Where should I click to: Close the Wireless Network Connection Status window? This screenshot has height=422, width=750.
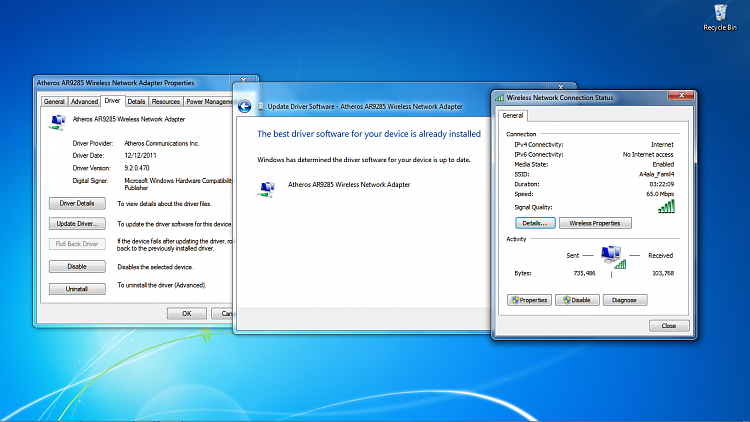pyautogui.click(x=682, y=96)
